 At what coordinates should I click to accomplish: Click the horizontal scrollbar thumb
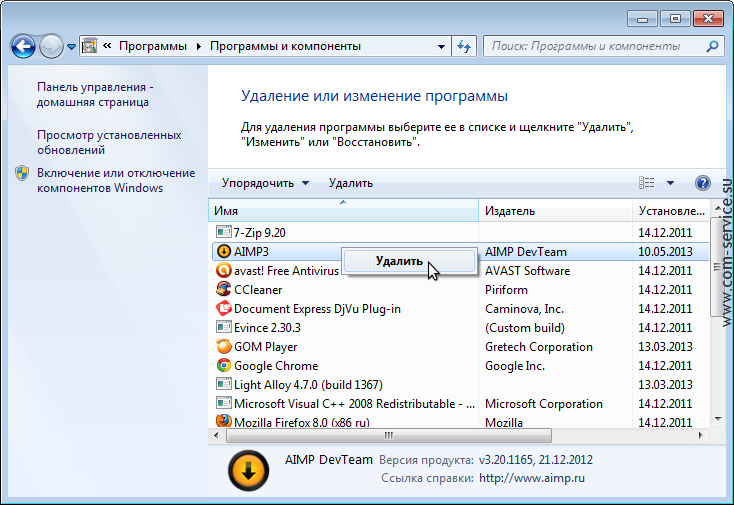(x=389, y=436)
